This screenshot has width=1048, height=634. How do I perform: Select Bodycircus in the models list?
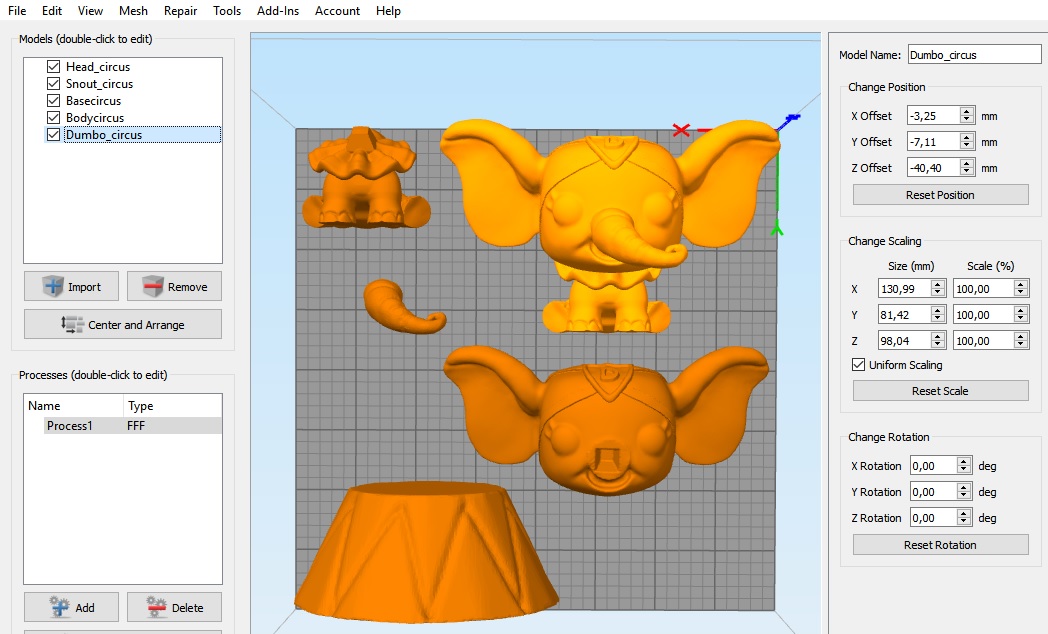click(95, 118)
